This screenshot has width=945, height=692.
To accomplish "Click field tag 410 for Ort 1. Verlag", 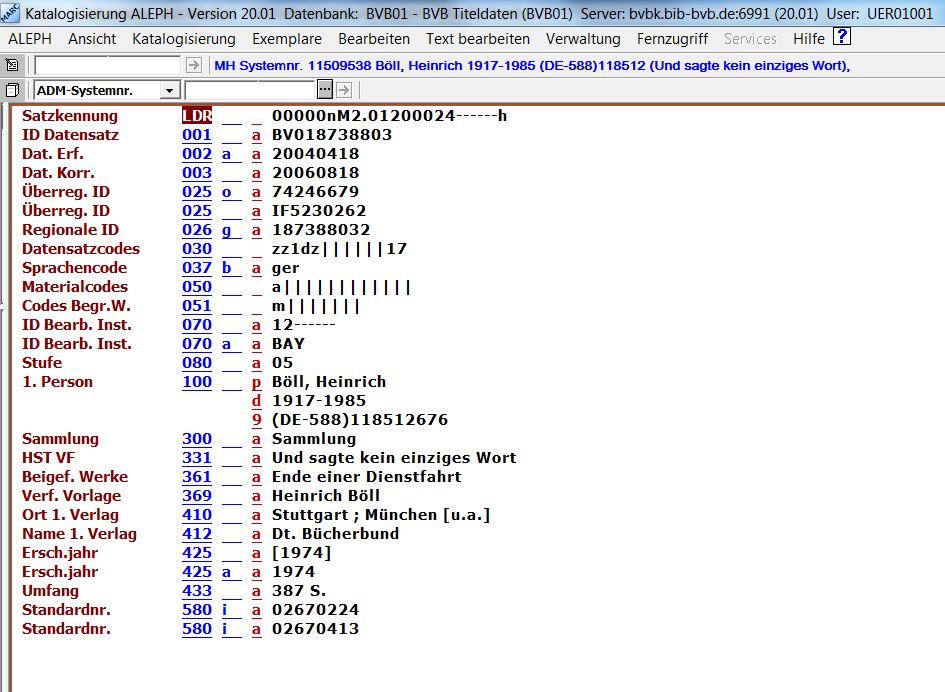I will tap(197, 515).
